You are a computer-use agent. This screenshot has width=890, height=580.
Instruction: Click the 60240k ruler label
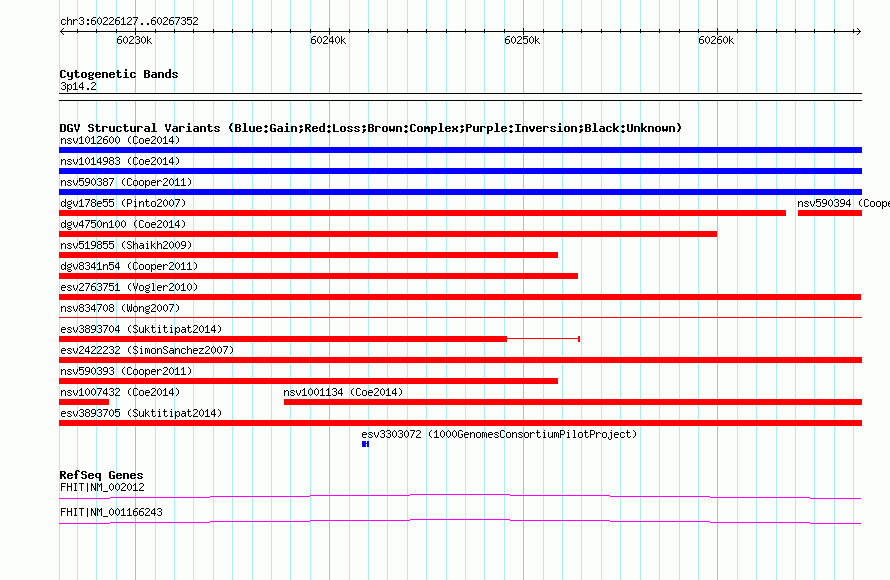[328, 40]
